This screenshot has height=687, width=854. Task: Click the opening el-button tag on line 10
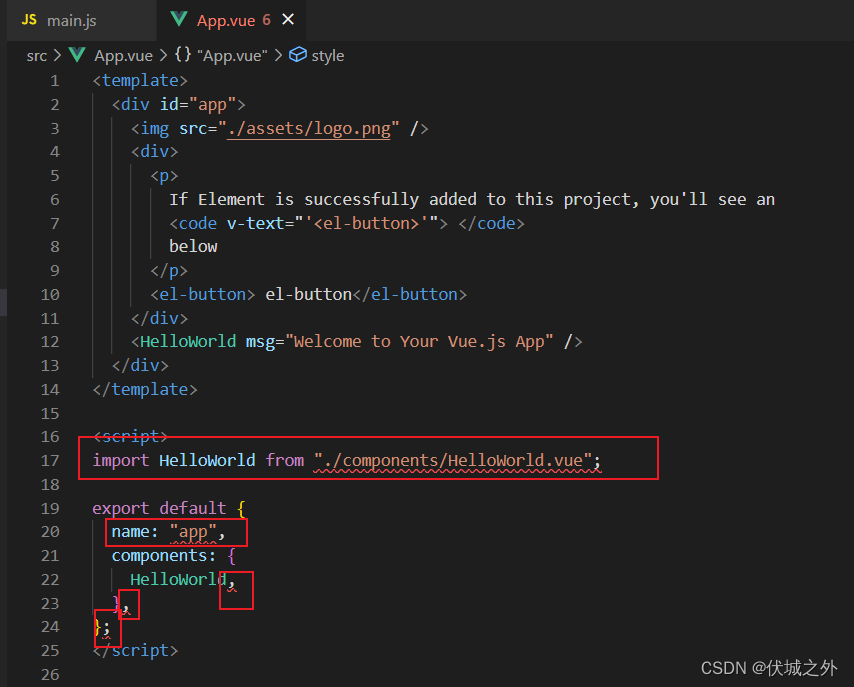pos(203,294)
